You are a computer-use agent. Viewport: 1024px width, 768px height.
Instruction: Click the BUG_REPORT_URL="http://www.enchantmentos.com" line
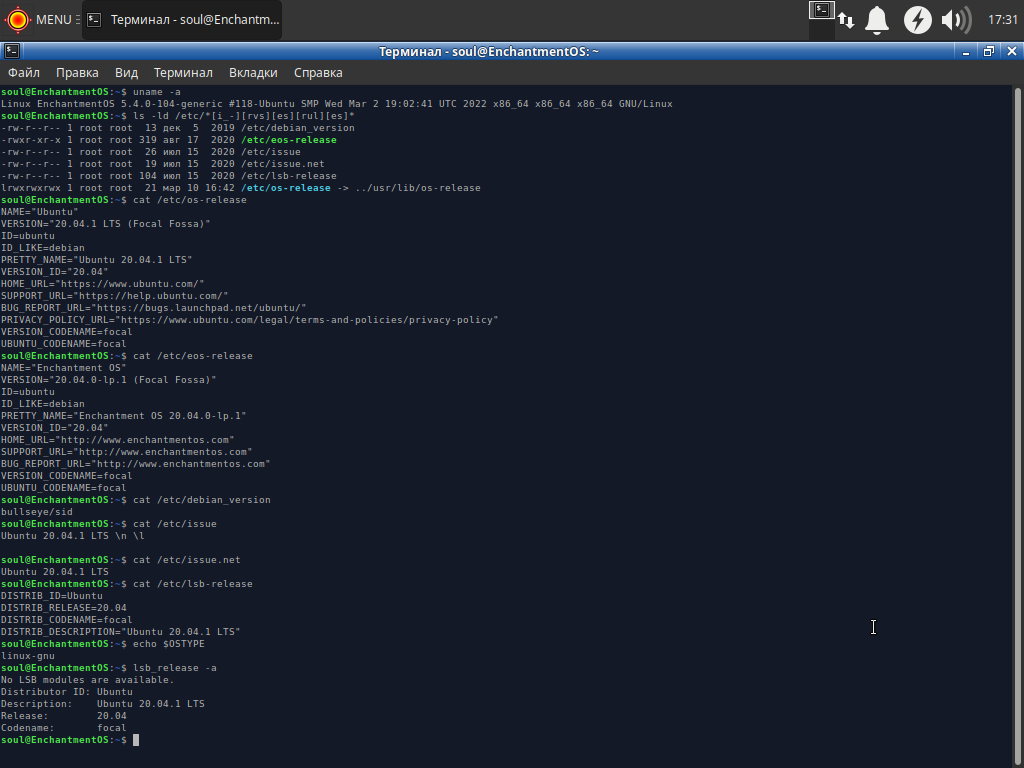click(135, 464)
